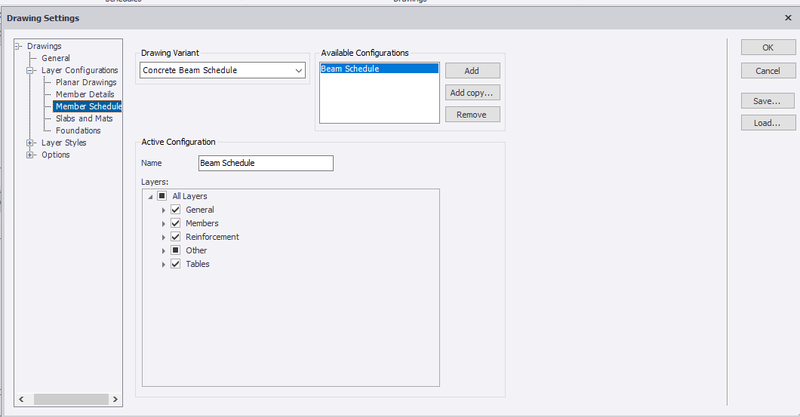The image size is (800, 417).
Task: Click tree scrollbar right arrow
Action: click(115, 399)
